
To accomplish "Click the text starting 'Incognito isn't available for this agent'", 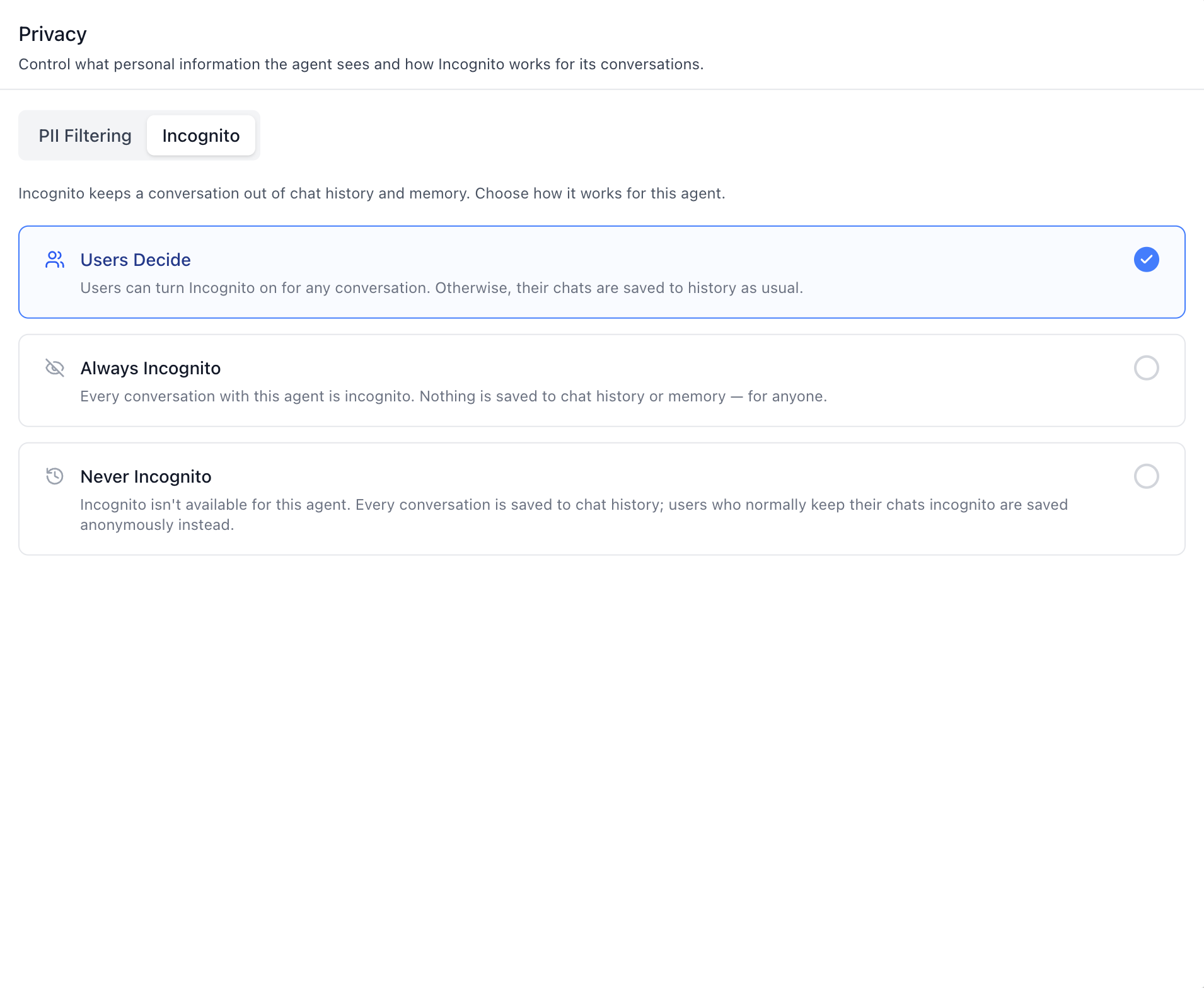I will click(574, 515).
